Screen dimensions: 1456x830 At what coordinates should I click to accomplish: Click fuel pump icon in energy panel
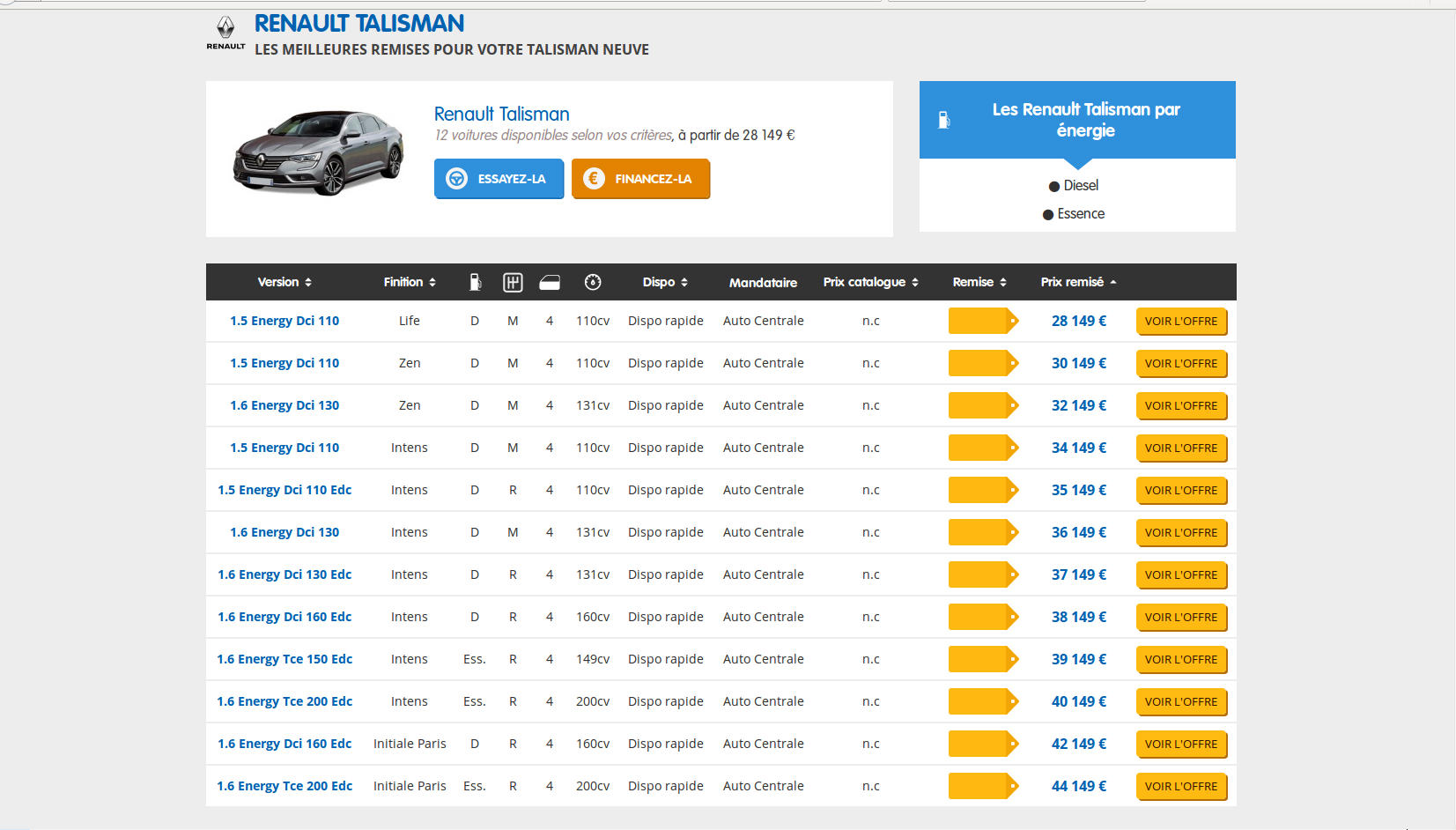coord(943,120)
